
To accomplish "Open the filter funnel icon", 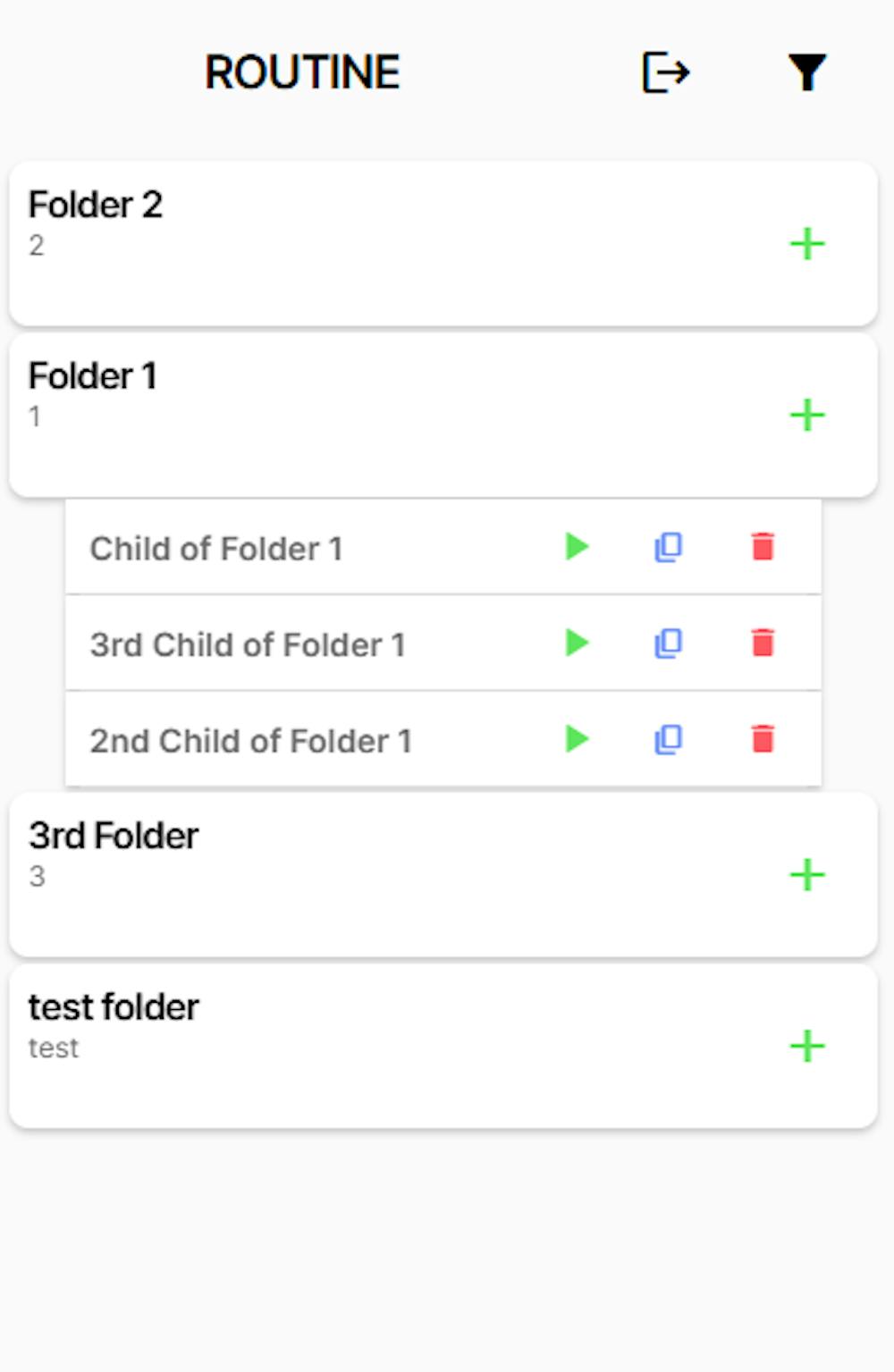I will pyautogui.click(x=806, y=72).
